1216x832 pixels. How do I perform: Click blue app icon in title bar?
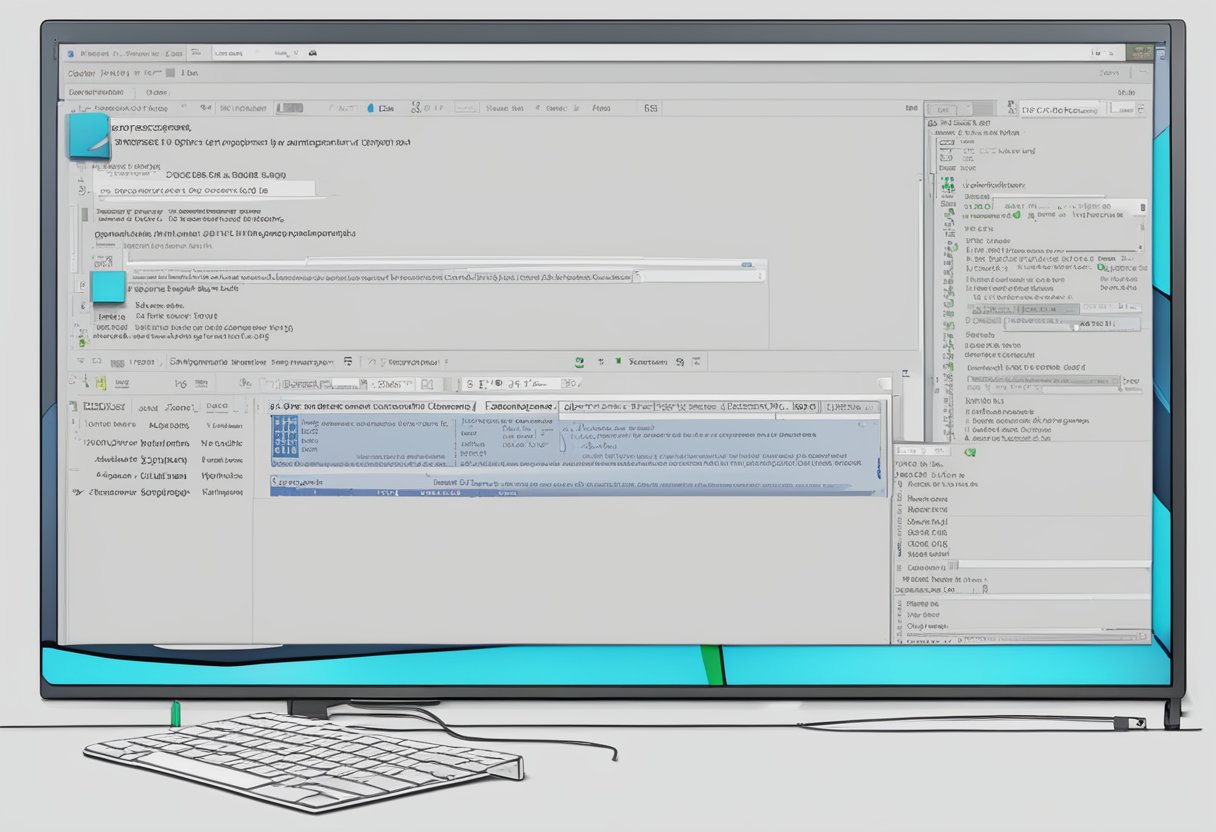67,52
